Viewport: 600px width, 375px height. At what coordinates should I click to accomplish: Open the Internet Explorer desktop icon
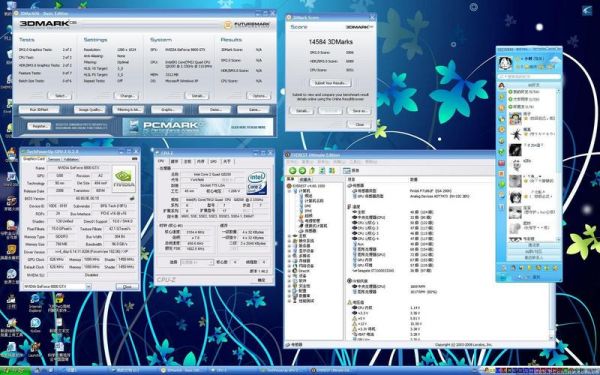(35, 302)
